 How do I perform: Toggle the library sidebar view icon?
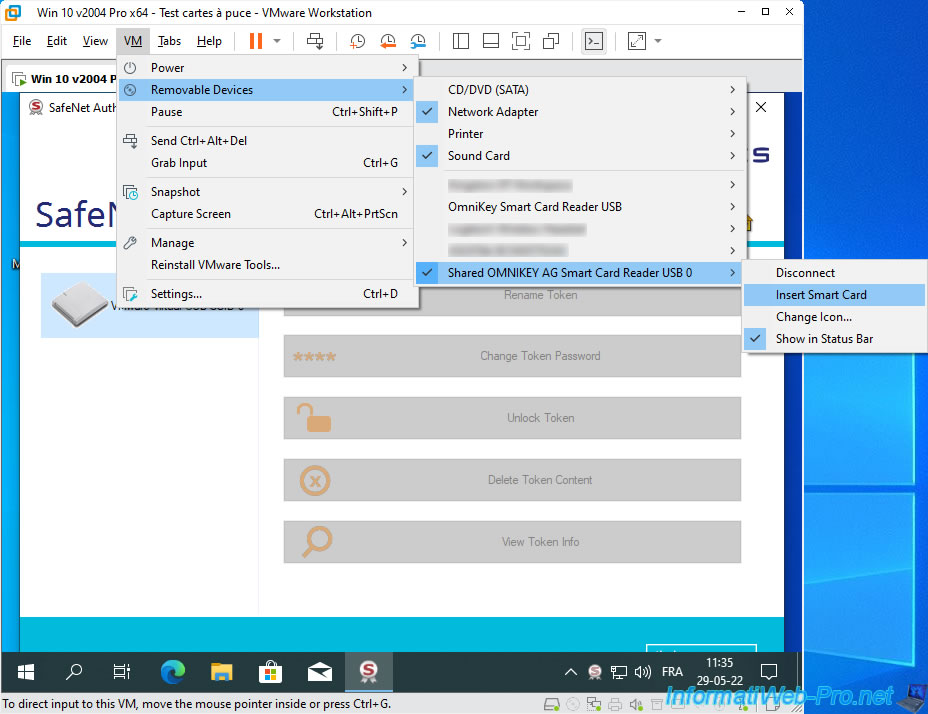pyautogui.click(x=460, y=41)
